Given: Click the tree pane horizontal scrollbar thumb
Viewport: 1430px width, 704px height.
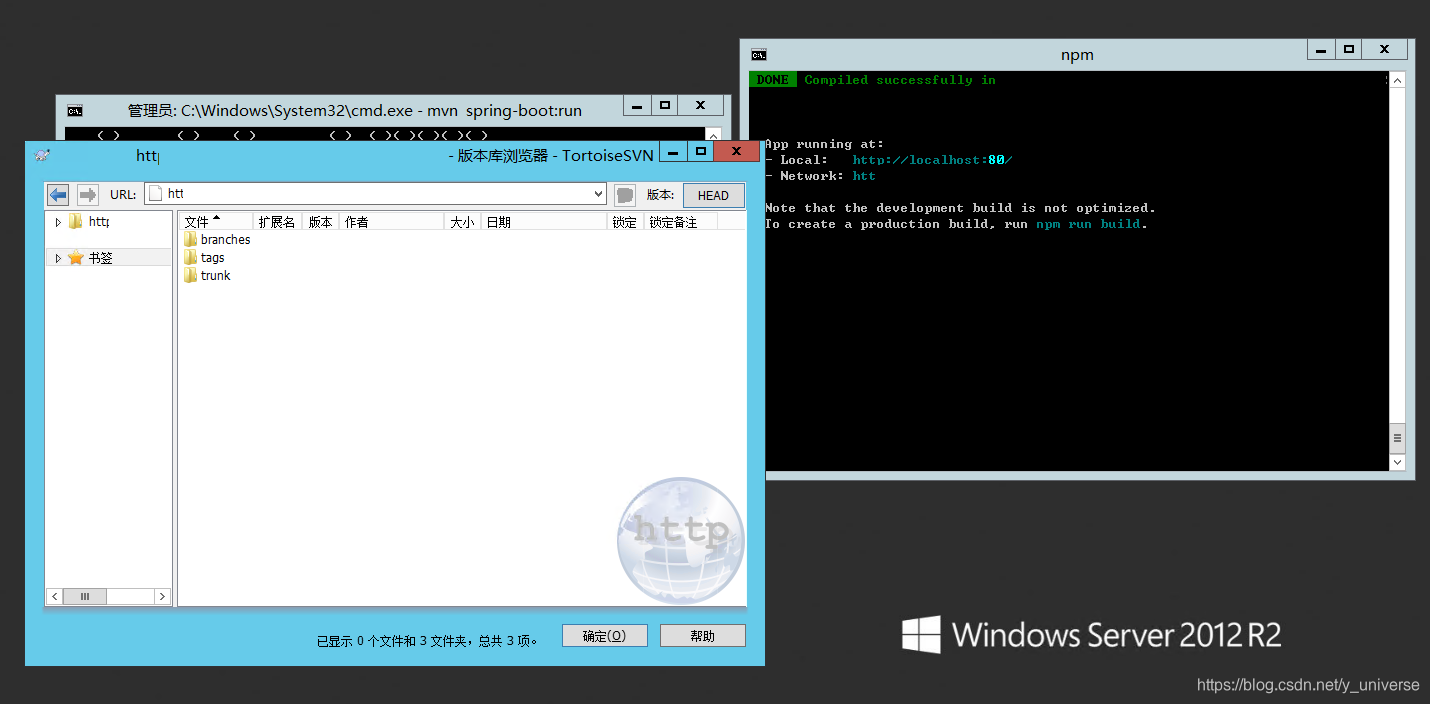Looking at the screenshot, I should [85, 596].
